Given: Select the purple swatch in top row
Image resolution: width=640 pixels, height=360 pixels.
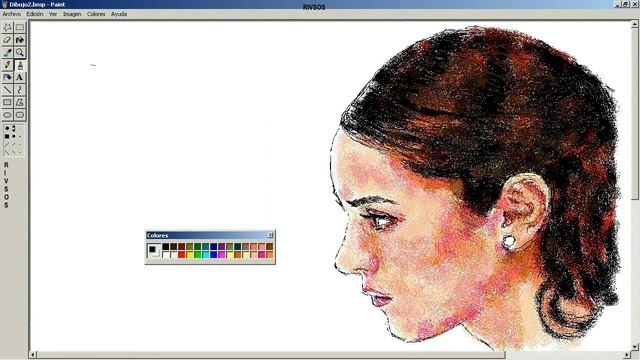Looking at the screenshot, I should (222, 247).
